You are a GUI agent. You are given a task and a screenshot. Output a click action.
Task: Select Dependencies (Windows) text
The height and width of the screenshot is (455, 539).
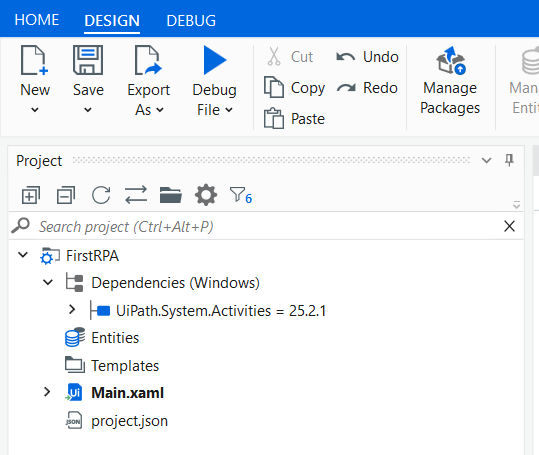(x=175, y=283)
